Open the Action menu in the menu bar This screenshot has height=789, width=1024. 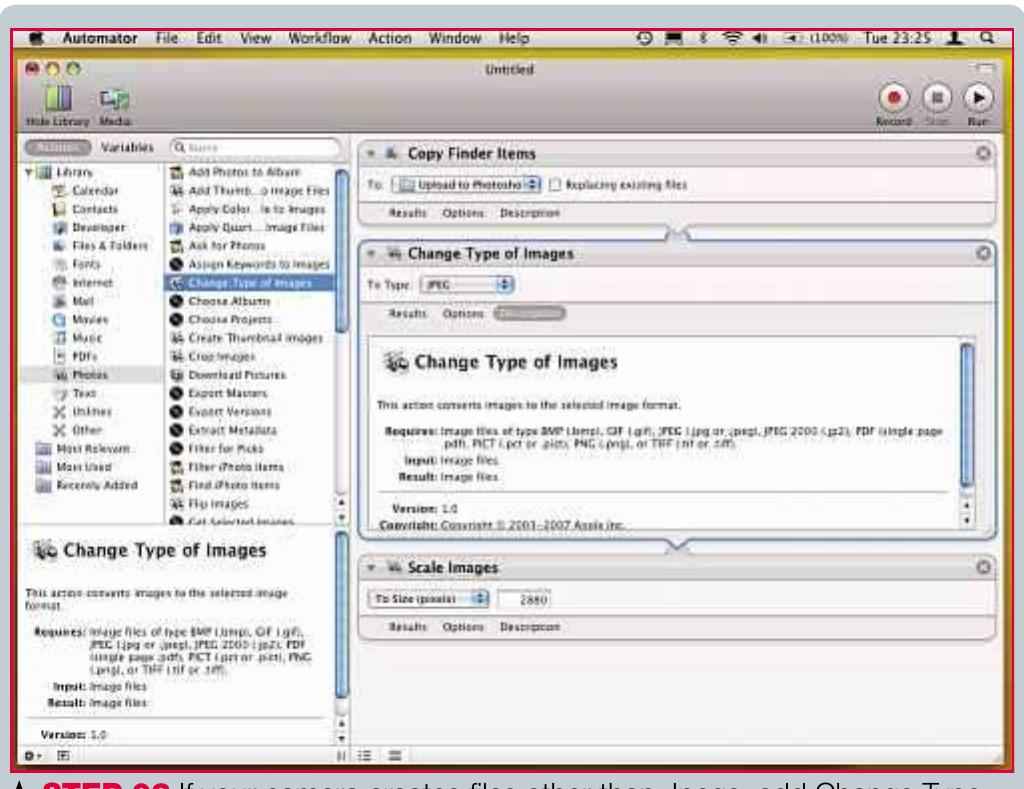pos(390,38)
